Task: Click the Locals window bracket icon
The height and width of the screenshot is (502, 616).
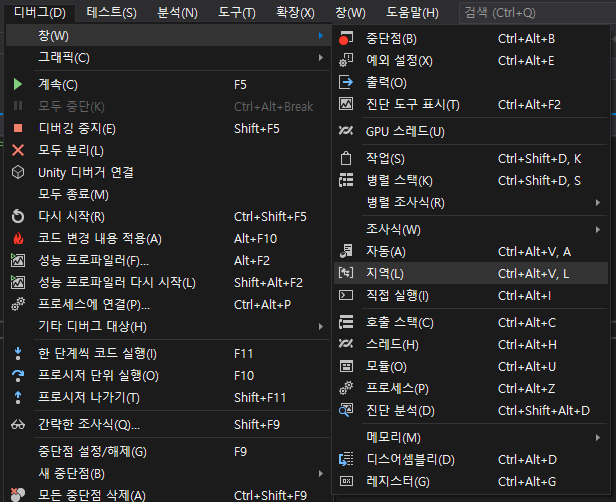Action: point(346,273)
